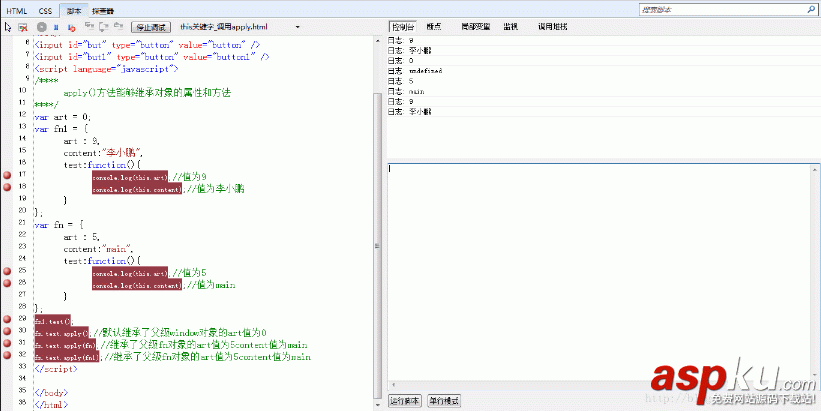Open the 断点 breakpoints tab
Screen dimensions: 821x411
(434, 27)
